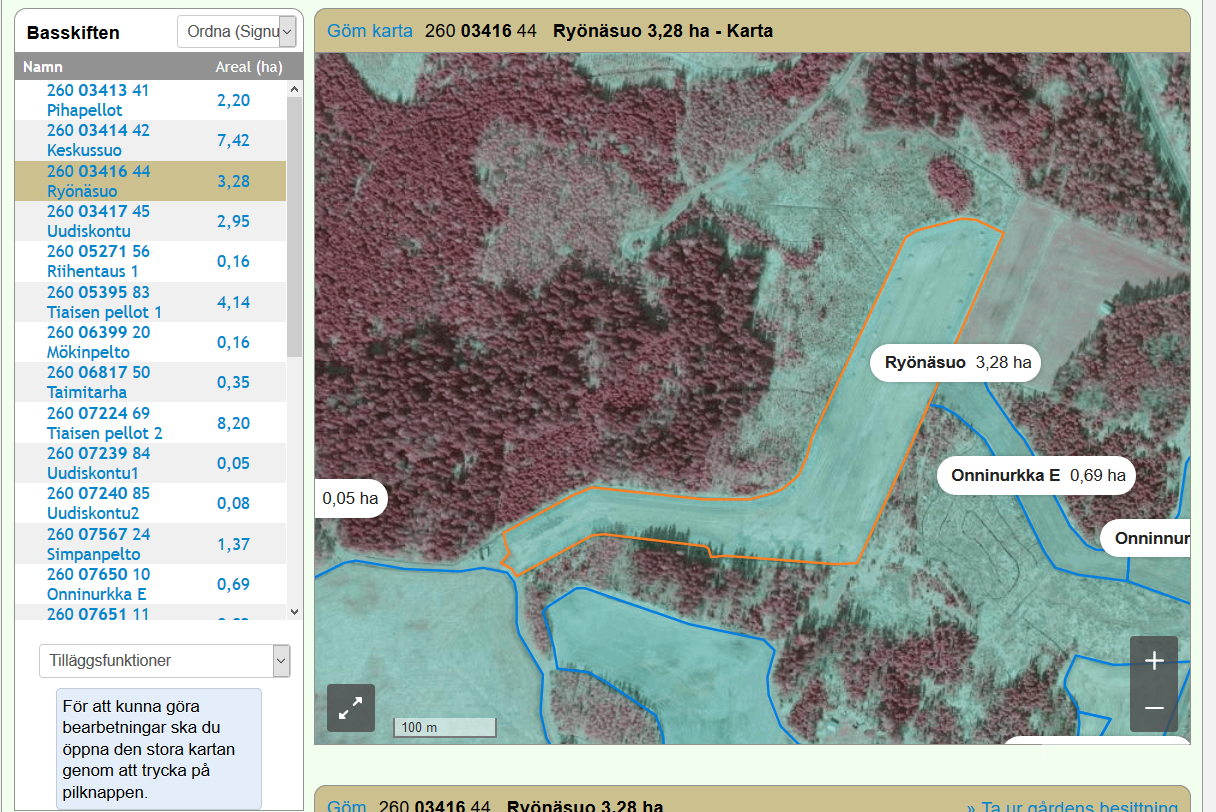
Task: Open the Ordna sorting dropdown
Action: point(238,32)
